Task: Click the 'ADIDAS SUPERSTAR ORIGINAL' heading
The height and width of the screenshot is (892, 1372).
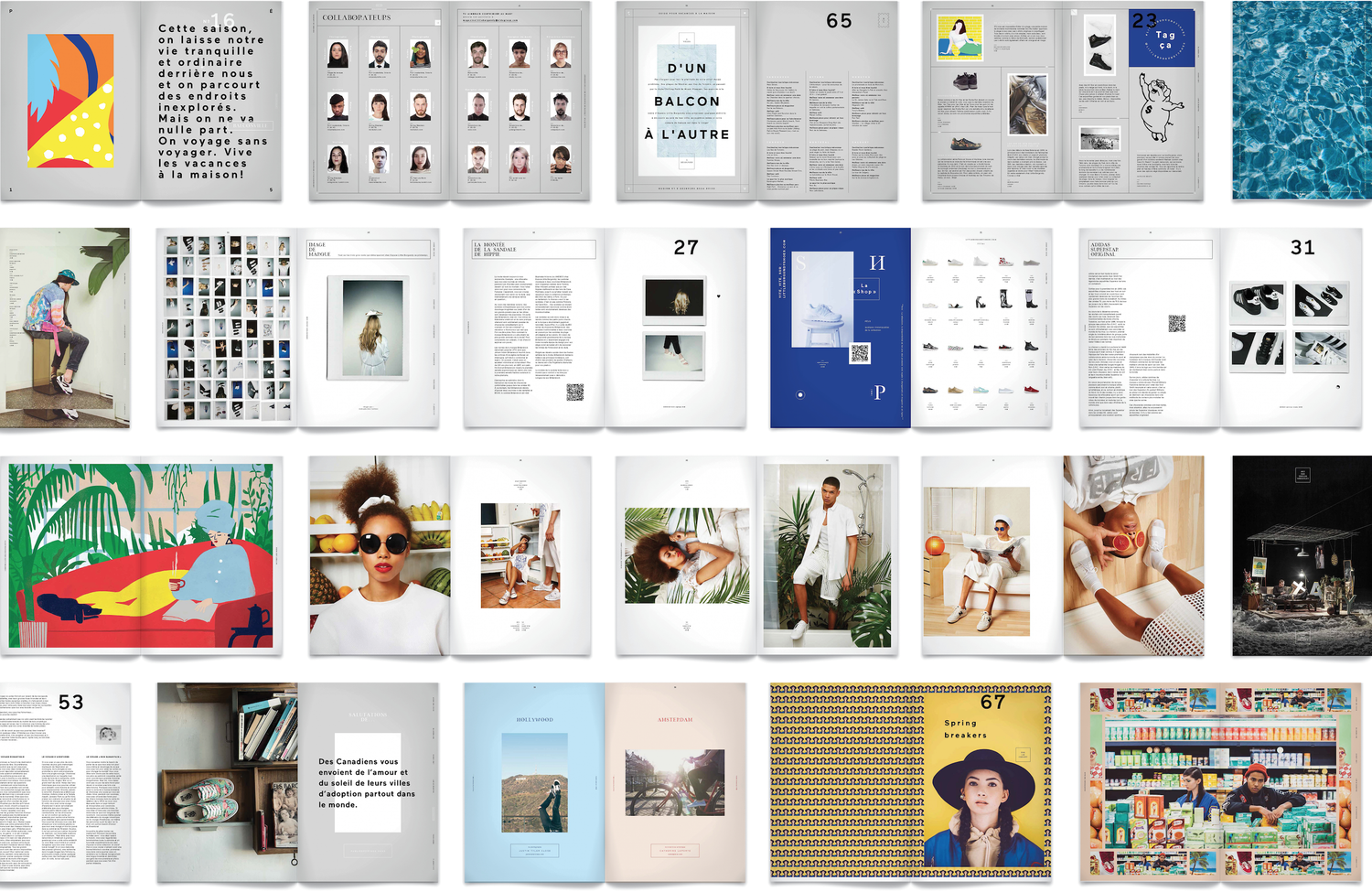Action: pos(1104,249)
